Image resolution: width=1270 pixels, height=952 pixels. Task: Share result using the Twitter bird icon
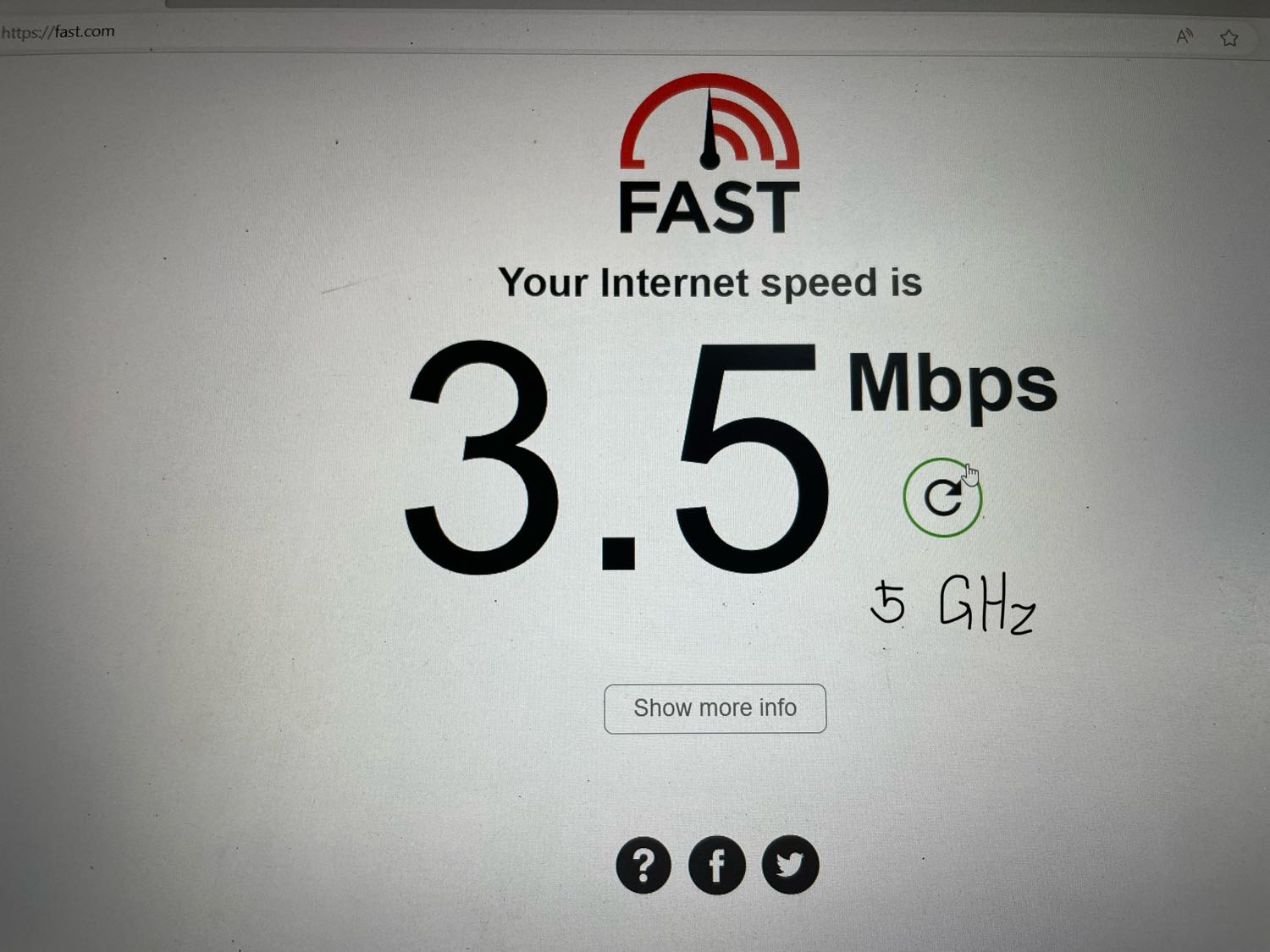pos(790,865)
